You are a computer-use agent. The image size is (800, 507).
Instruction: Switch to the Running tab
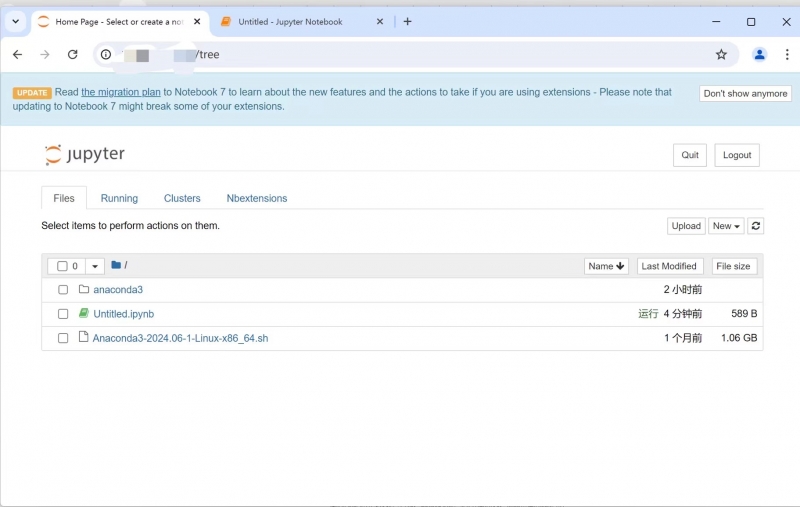[x=119, y=198]
